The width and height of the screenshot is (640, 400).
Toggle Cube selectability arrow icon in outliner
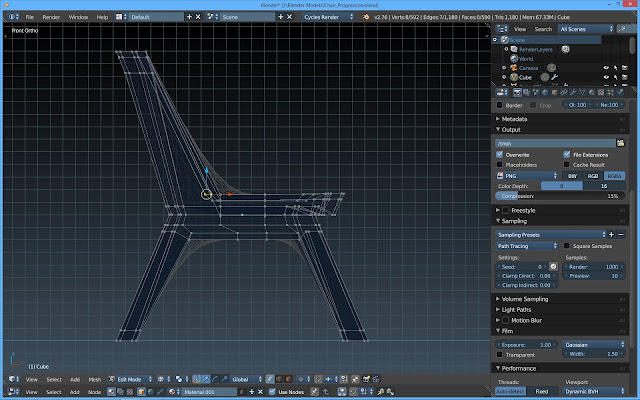pos(616,77)
